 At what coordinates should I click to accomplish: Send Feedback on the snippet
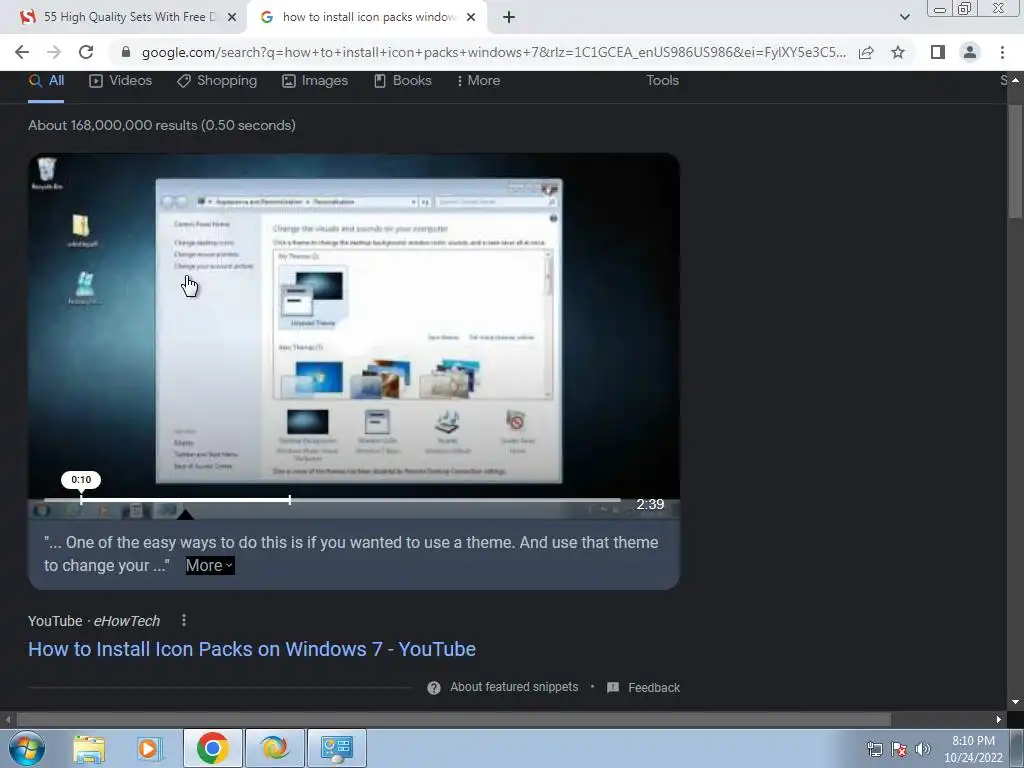click(643, 688)
